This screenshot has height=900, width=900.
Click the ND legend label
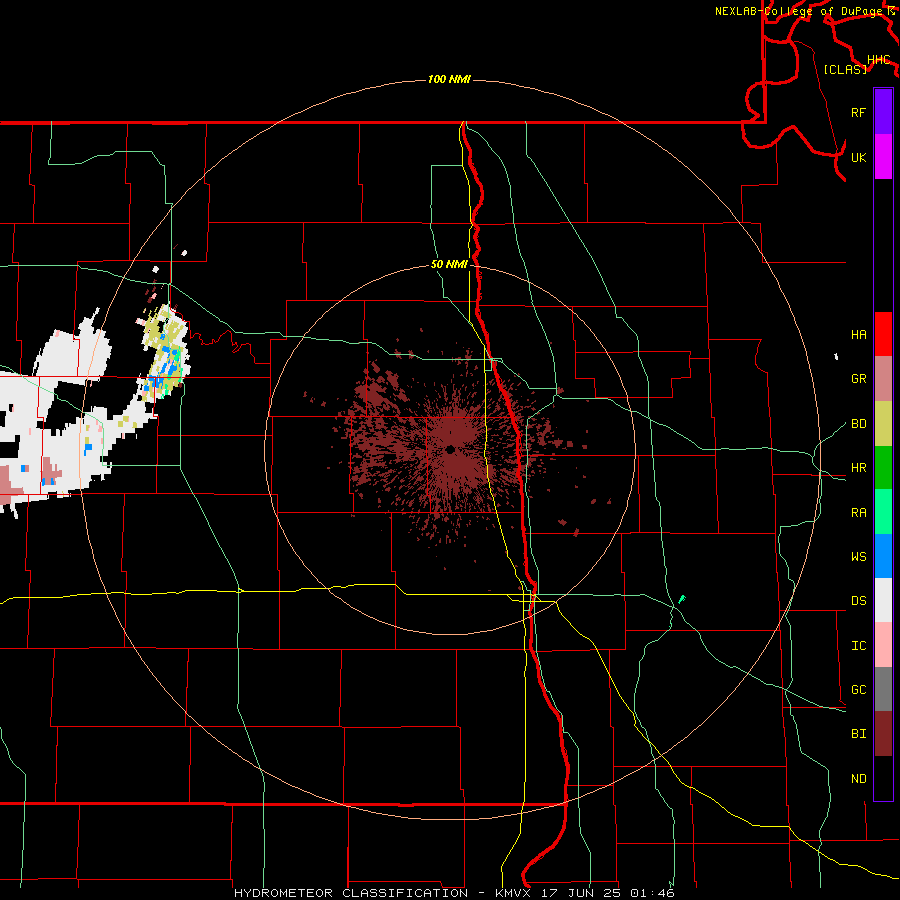tap(859, 779)
